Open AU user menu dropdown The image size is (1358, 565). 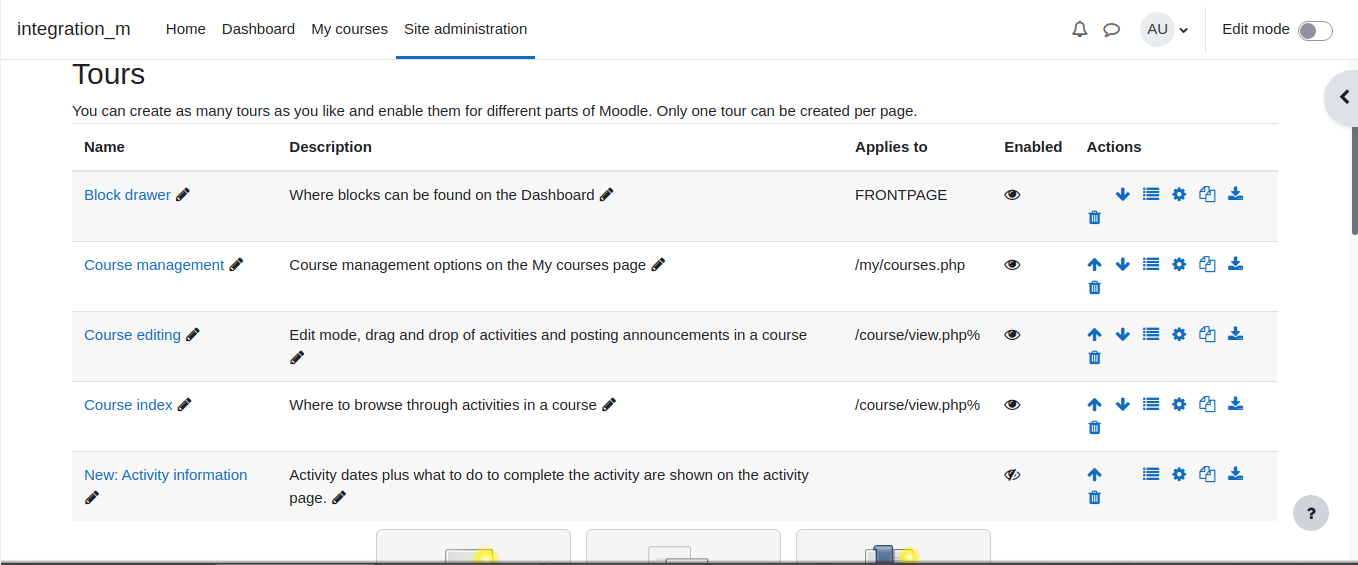(1164, 29)
